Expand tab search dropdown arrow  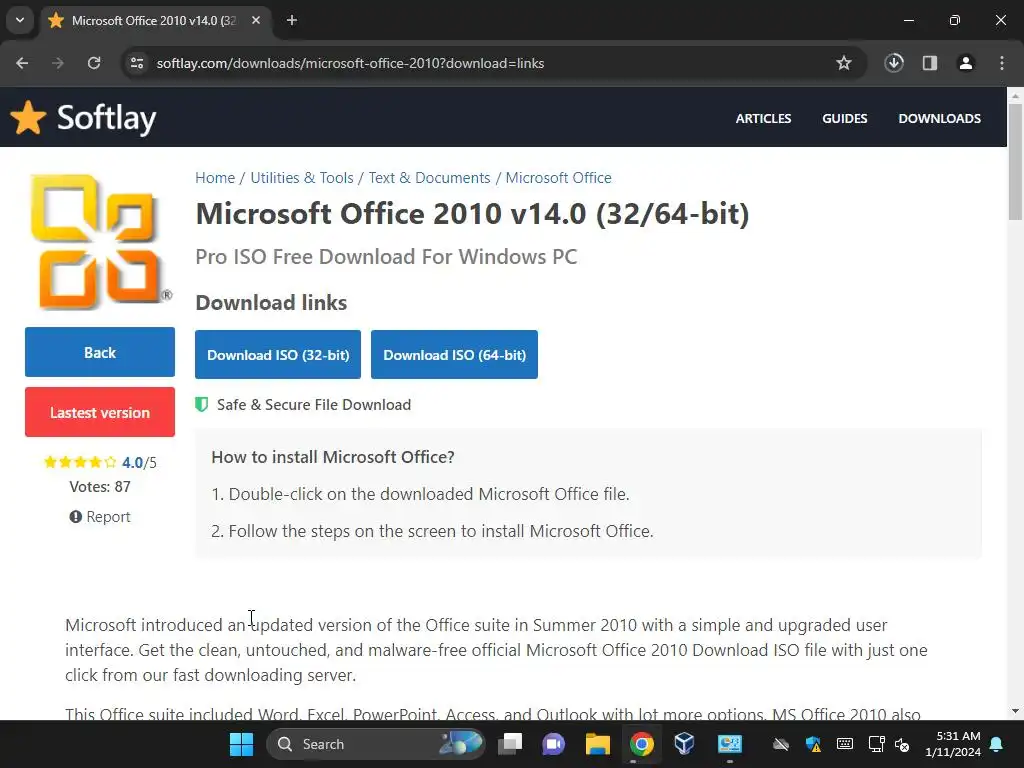(20, 20)
